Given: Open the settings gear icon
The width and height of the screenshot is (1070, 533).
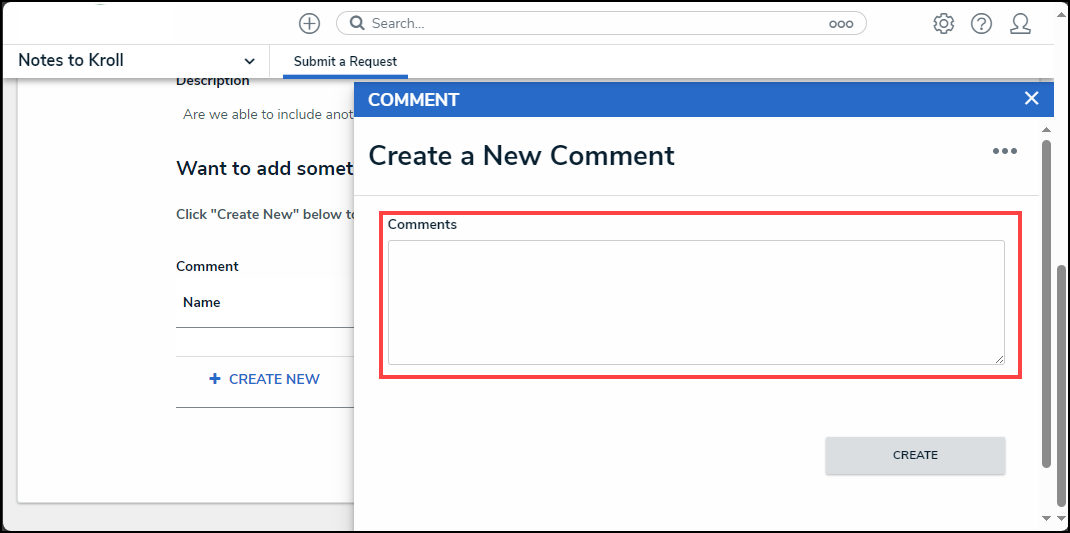Looking at the screenshot, I should click(943, 24).
